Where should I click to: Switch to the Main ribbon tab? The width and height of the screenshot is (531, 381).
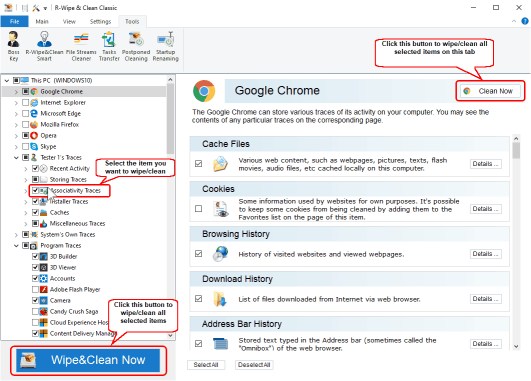(42, 21)
